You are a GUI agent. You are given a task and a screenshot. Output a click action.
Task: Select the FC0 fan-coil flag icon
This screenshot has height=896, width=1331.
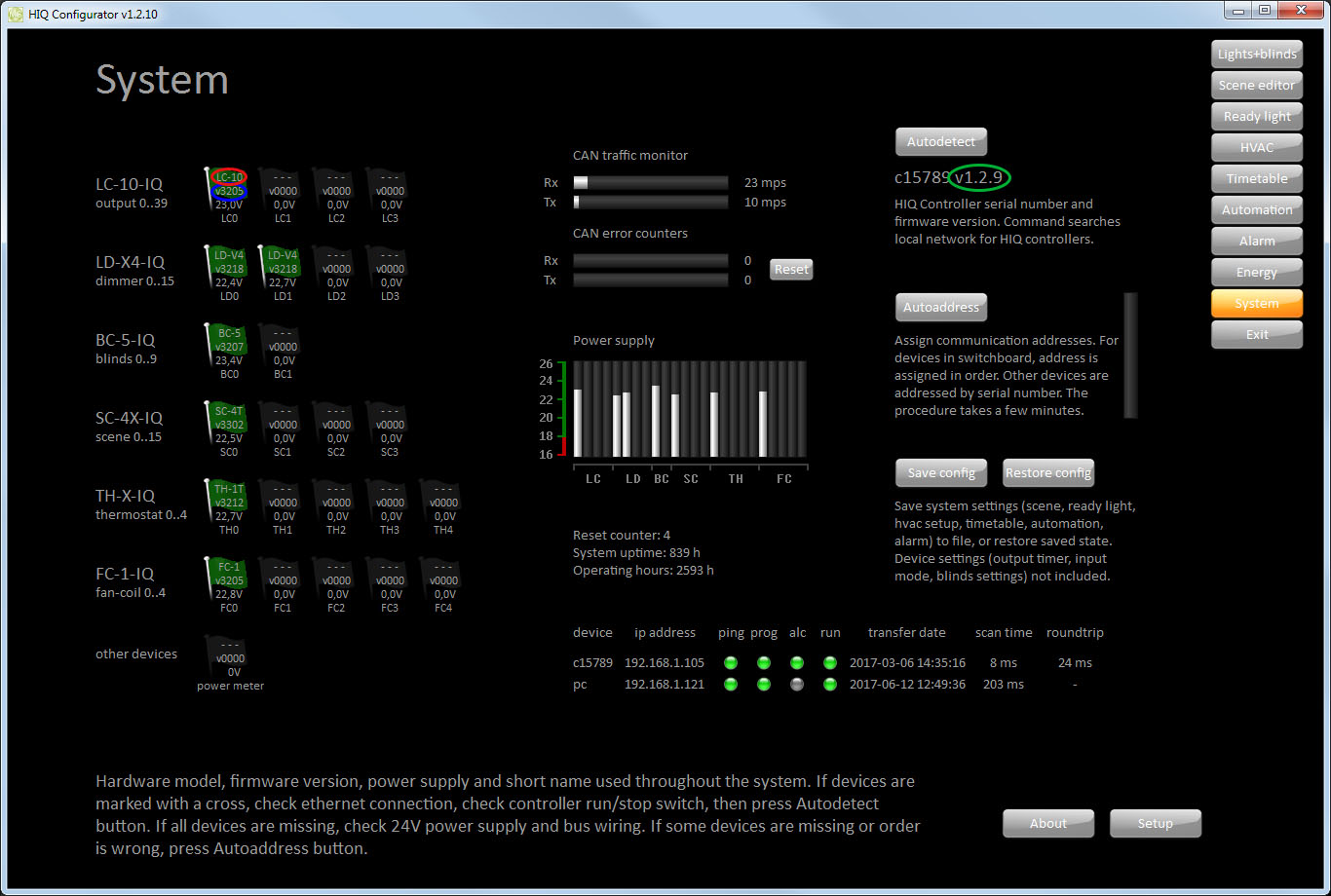pyautogui.click(x=228, y=579)
